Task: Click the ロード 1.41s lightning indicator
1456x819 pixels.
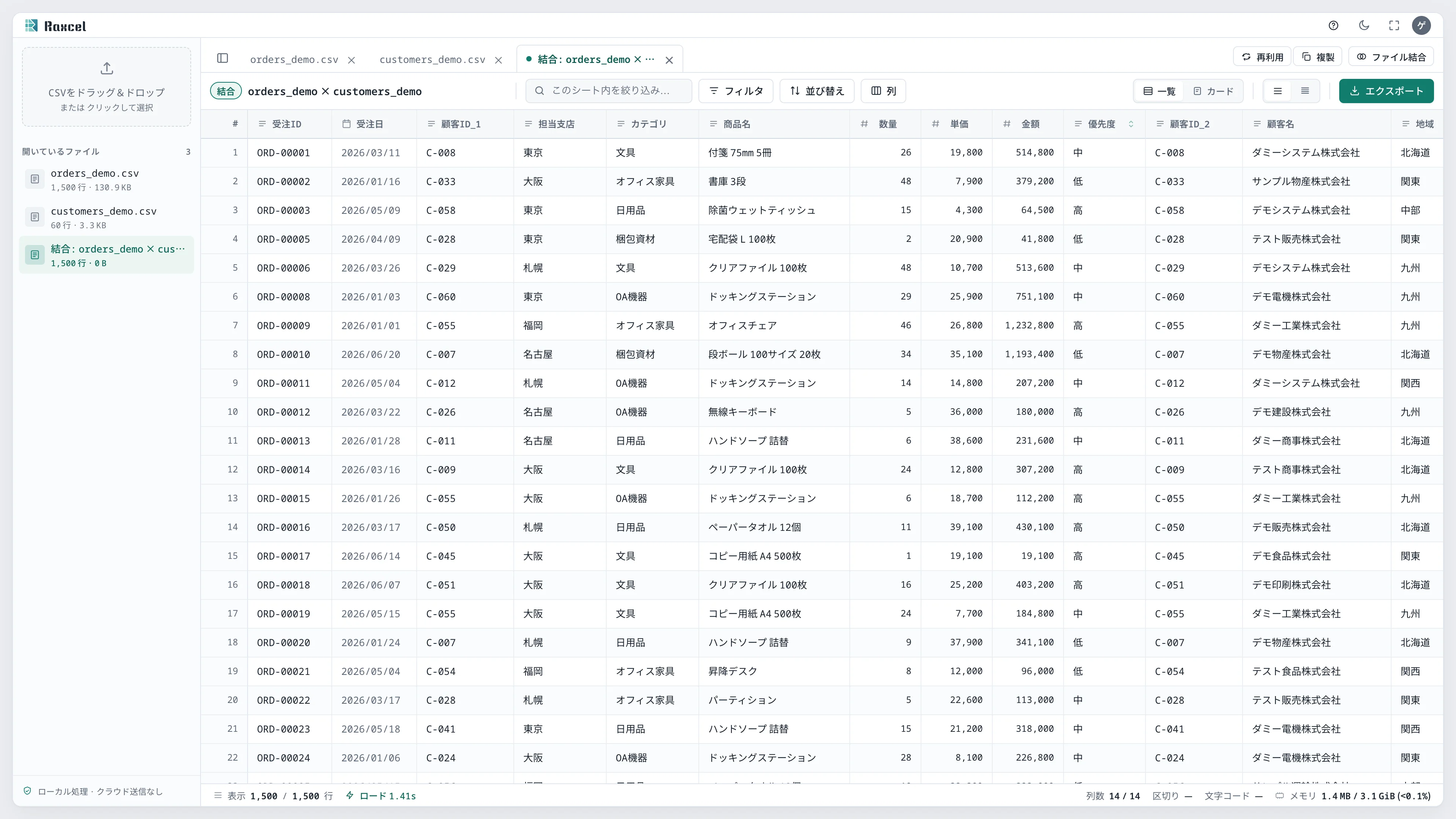Action: 381,796
